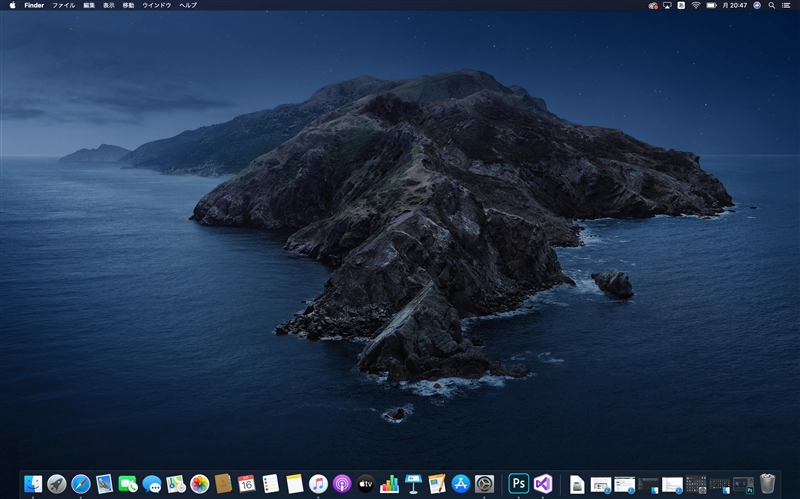Restore minimized System Preferences badged window
The width and height of the screenshot is (800, 499).
coord(696,484)
